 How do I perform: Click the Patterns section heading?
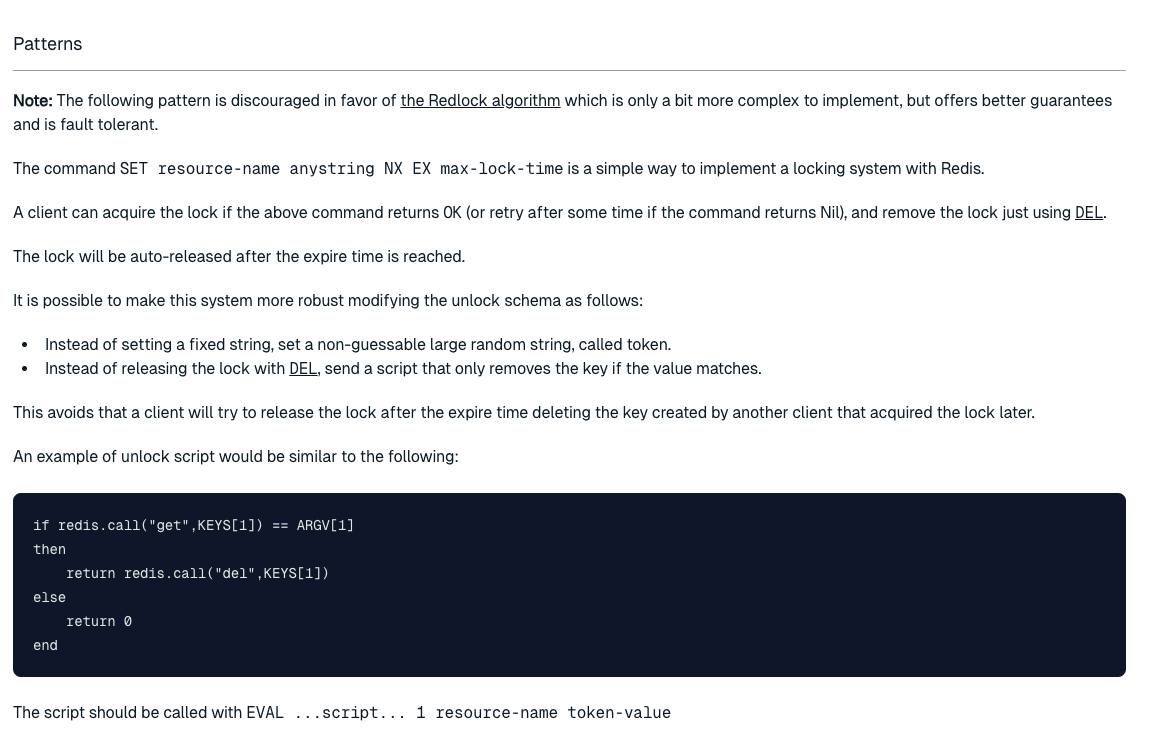pos(48,44)
